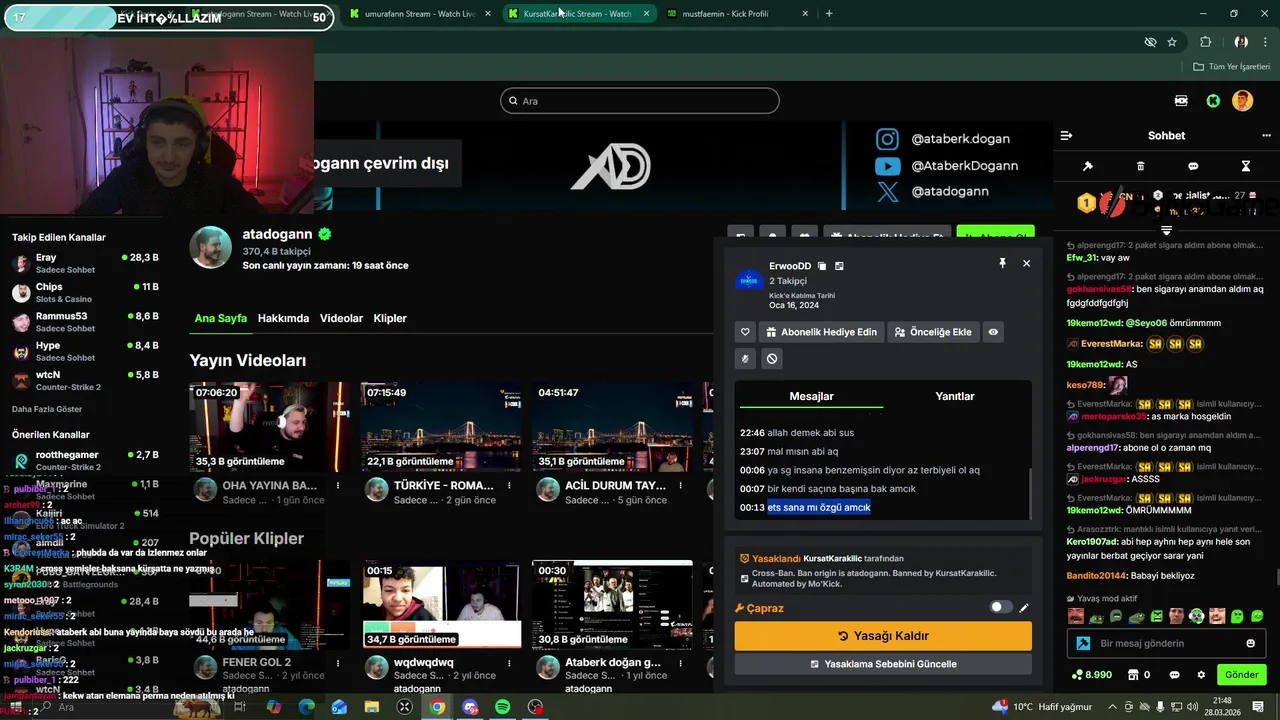Open the @AtaberkDogann YouTube link
This screenshot has height=720, width=1280.
pyautogui.click(x=946, y=166)
